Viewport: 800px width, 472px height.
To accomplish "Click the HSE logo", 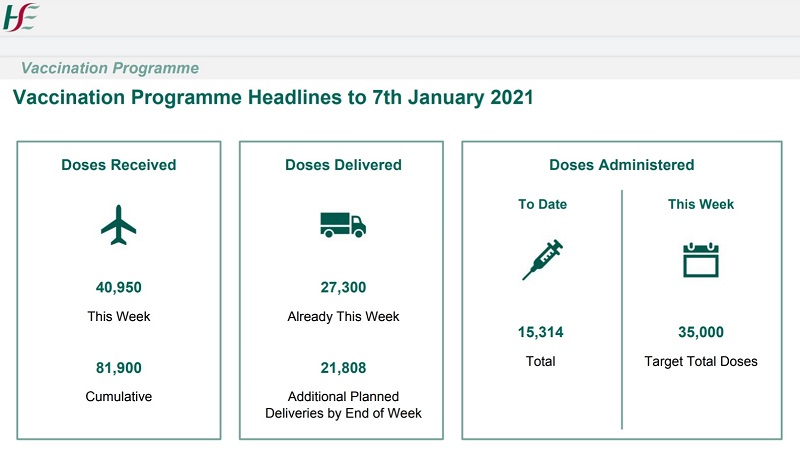I will coord(20,16).
